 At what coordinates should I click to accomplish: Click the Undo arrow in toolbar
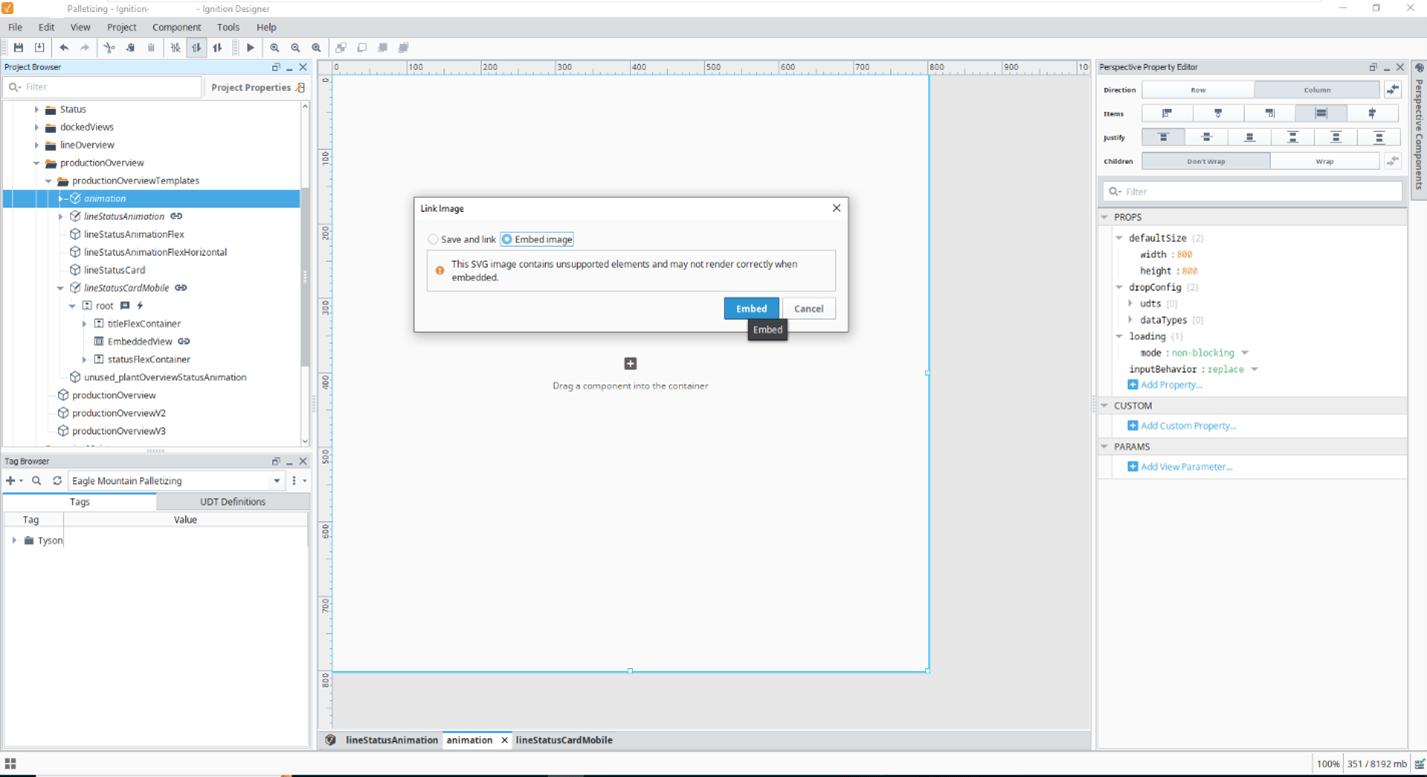click(64, 47)
